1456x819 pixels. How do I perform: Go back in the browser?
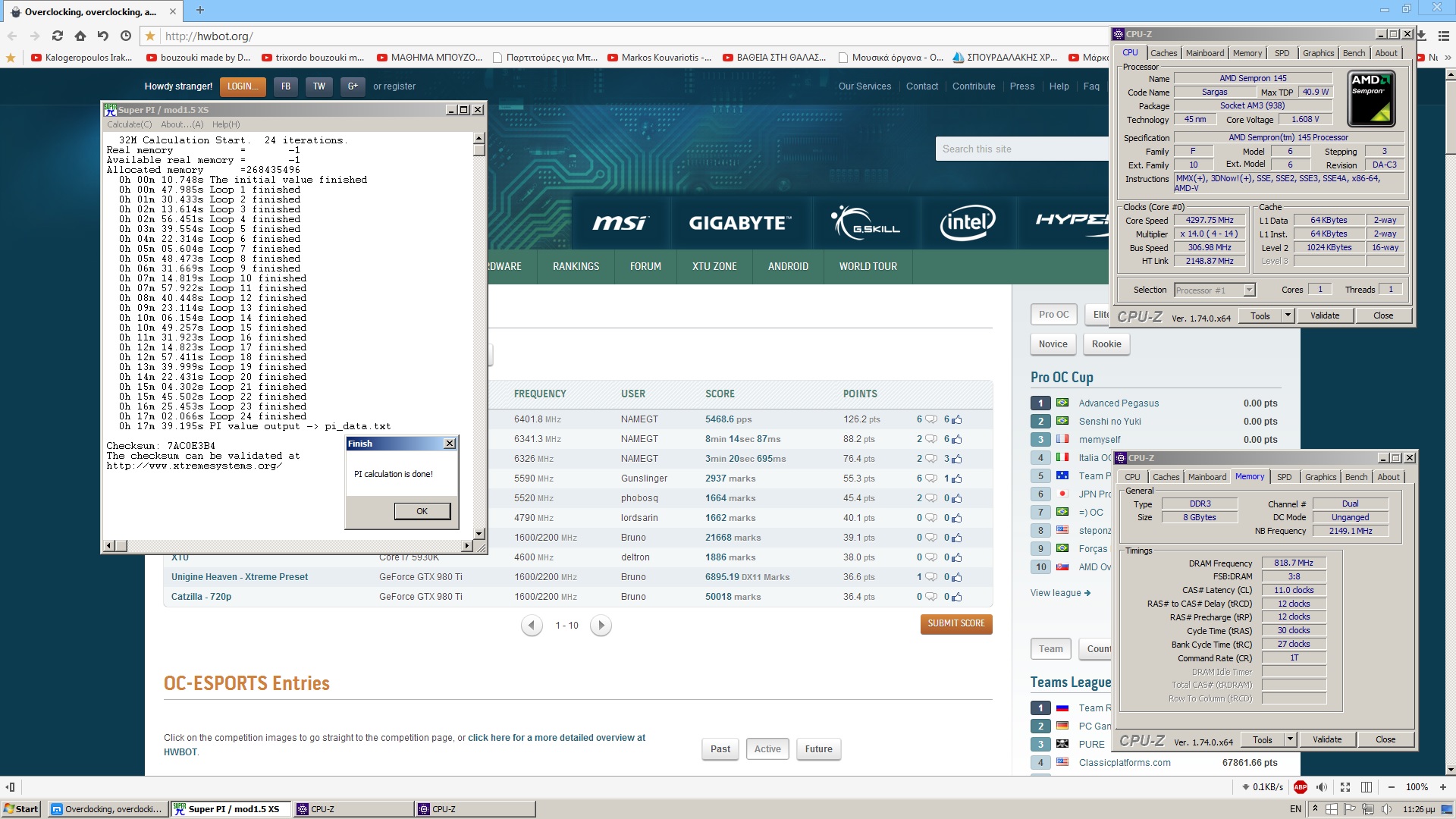coord(11,36)
